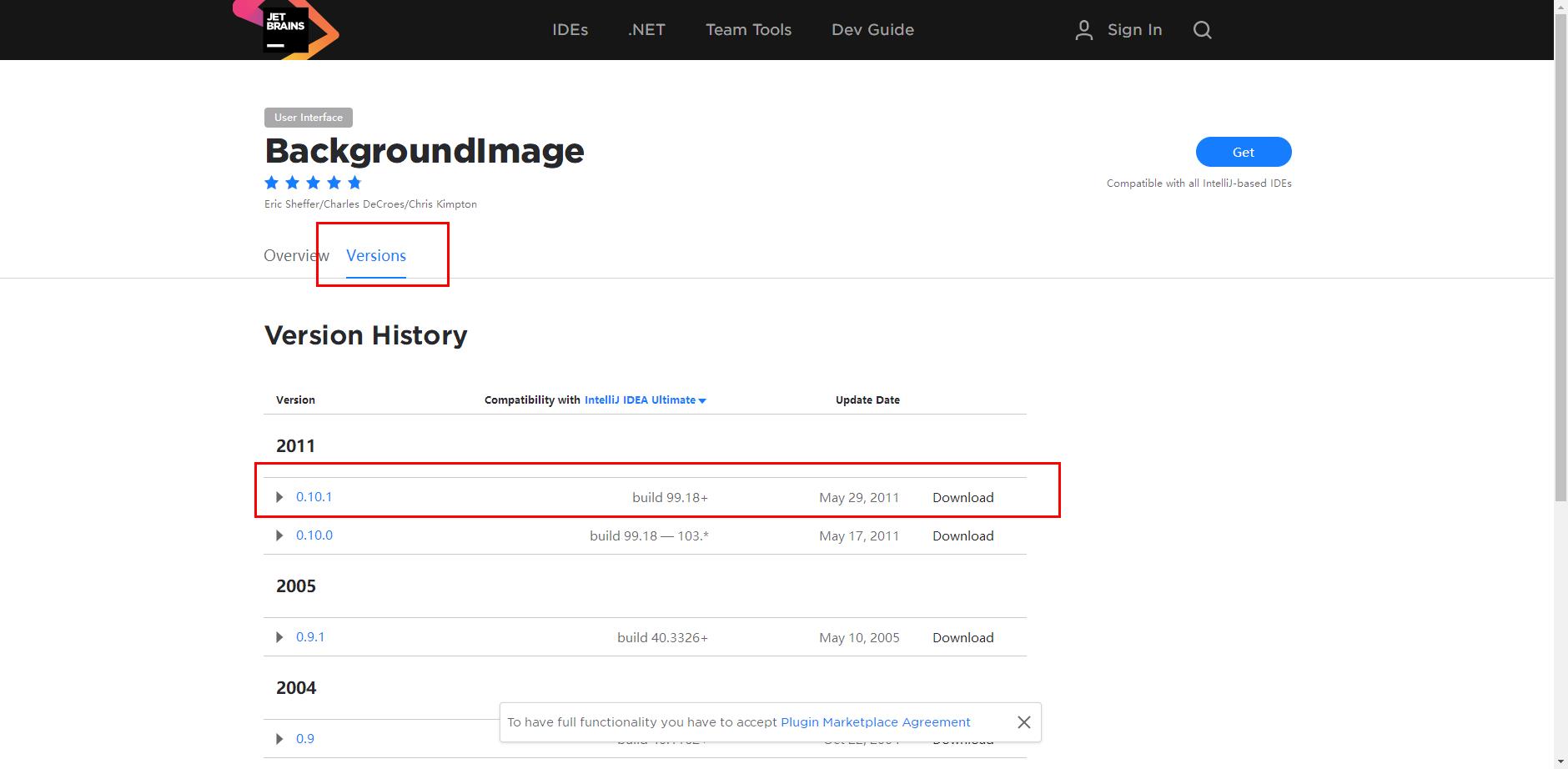Screen dimensions: 1568x769
Task: Open the search magnifier icon
Action: (1202, 30)
